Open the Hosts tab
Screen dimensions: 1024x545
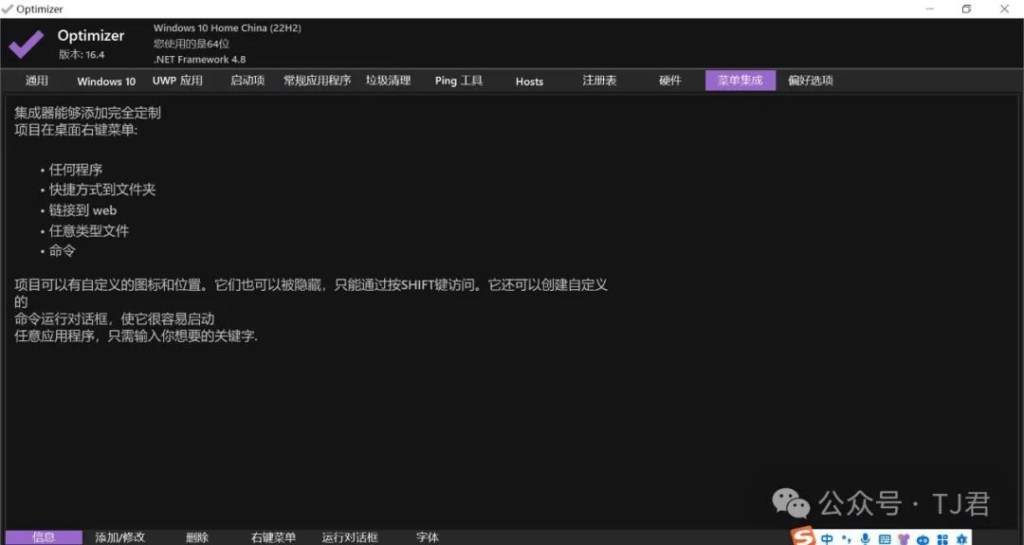529,81
